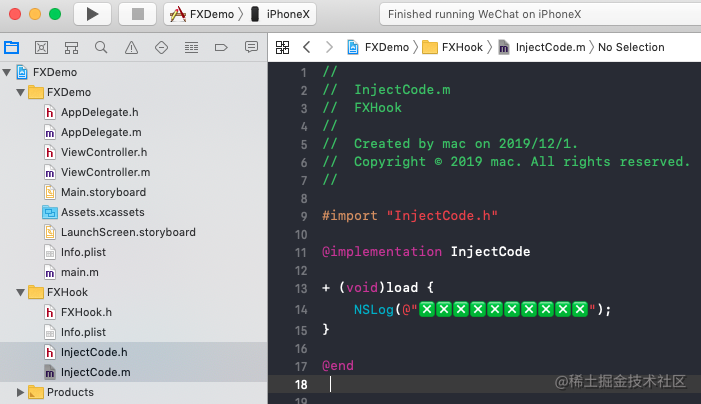Viewport: 701px width, 404px height.
Task: Show the Report navigator speech bubble icon
Action: [x=251, y=47]
